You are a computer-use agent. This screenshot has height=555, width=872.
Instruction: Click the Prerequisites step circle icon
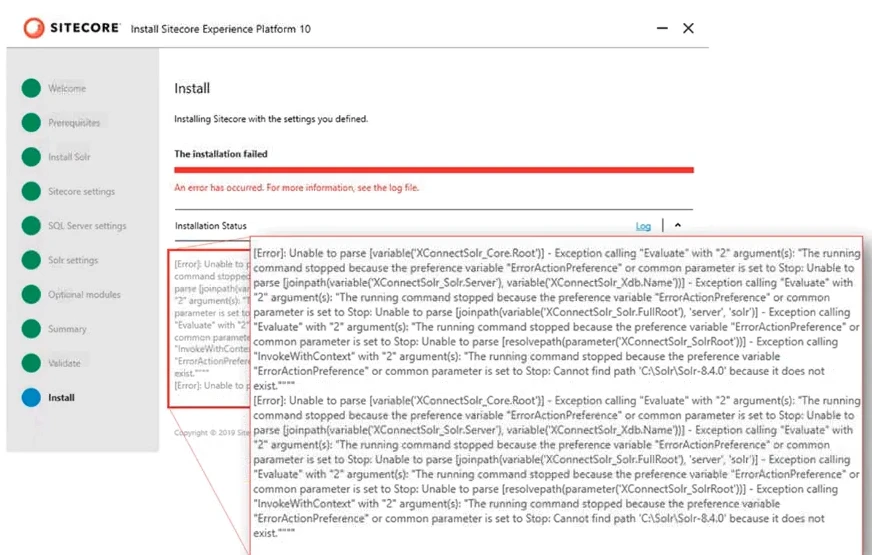point(31,123)
